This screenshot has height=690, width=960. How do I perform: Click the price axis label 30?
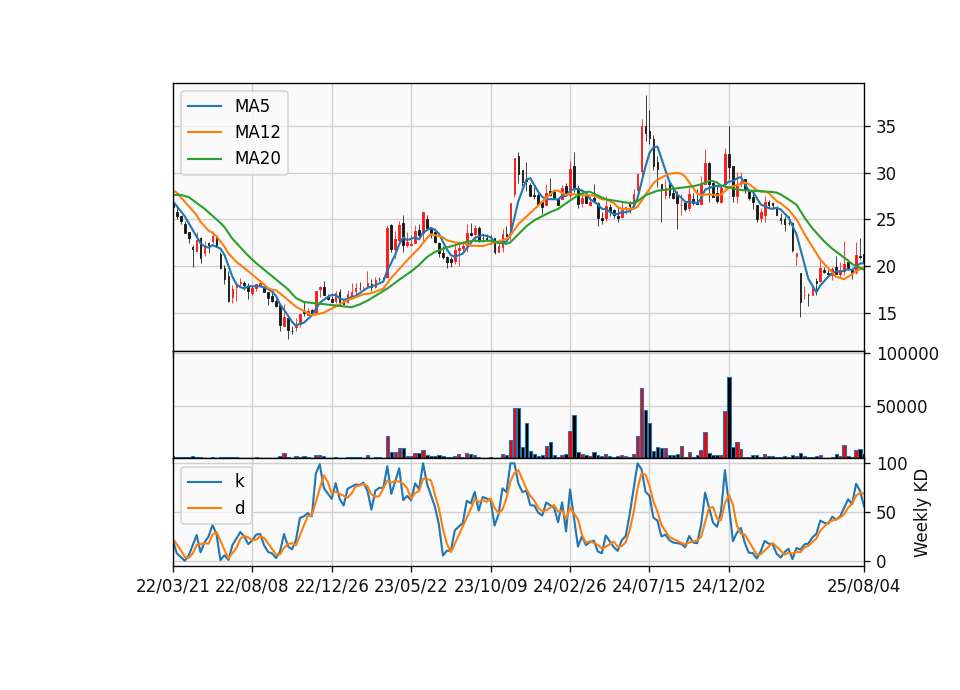pos(886,174)
